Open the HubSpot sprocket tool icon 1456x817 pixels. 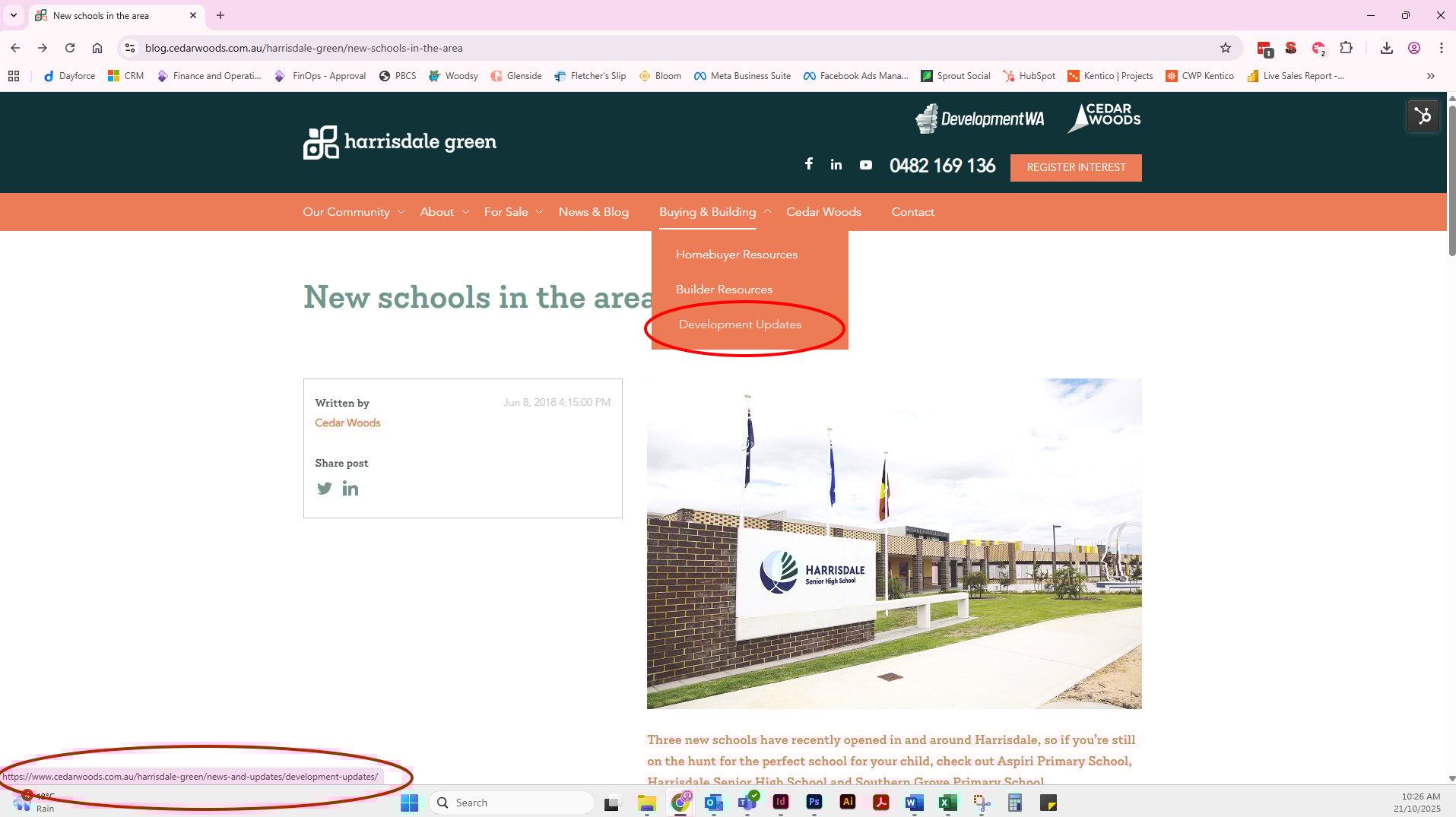[1423, 116]
